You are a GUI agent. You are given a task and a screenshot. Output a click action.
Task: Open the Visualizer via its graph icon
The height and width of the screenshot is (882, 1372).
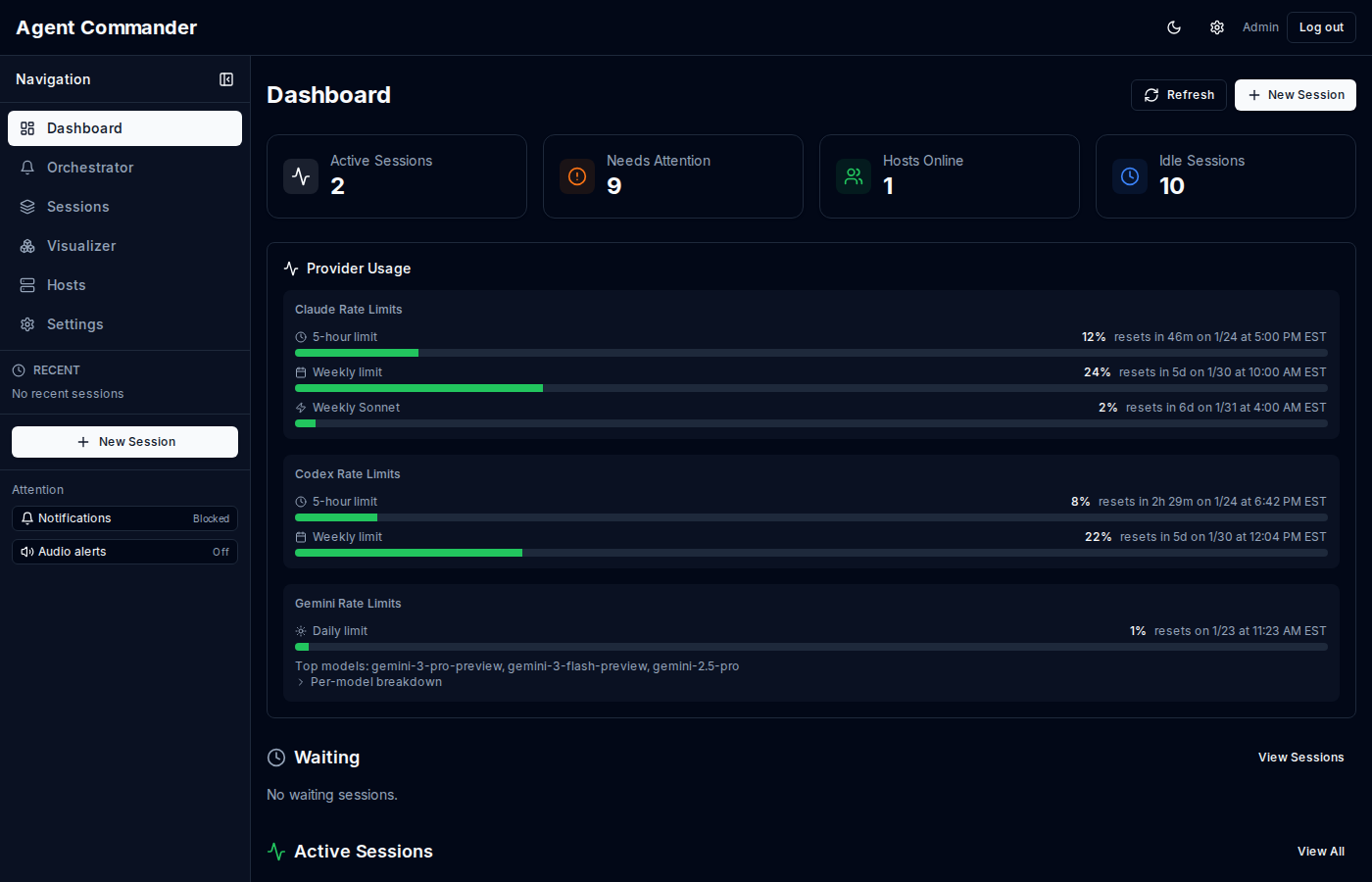click(x=26, y=246)
